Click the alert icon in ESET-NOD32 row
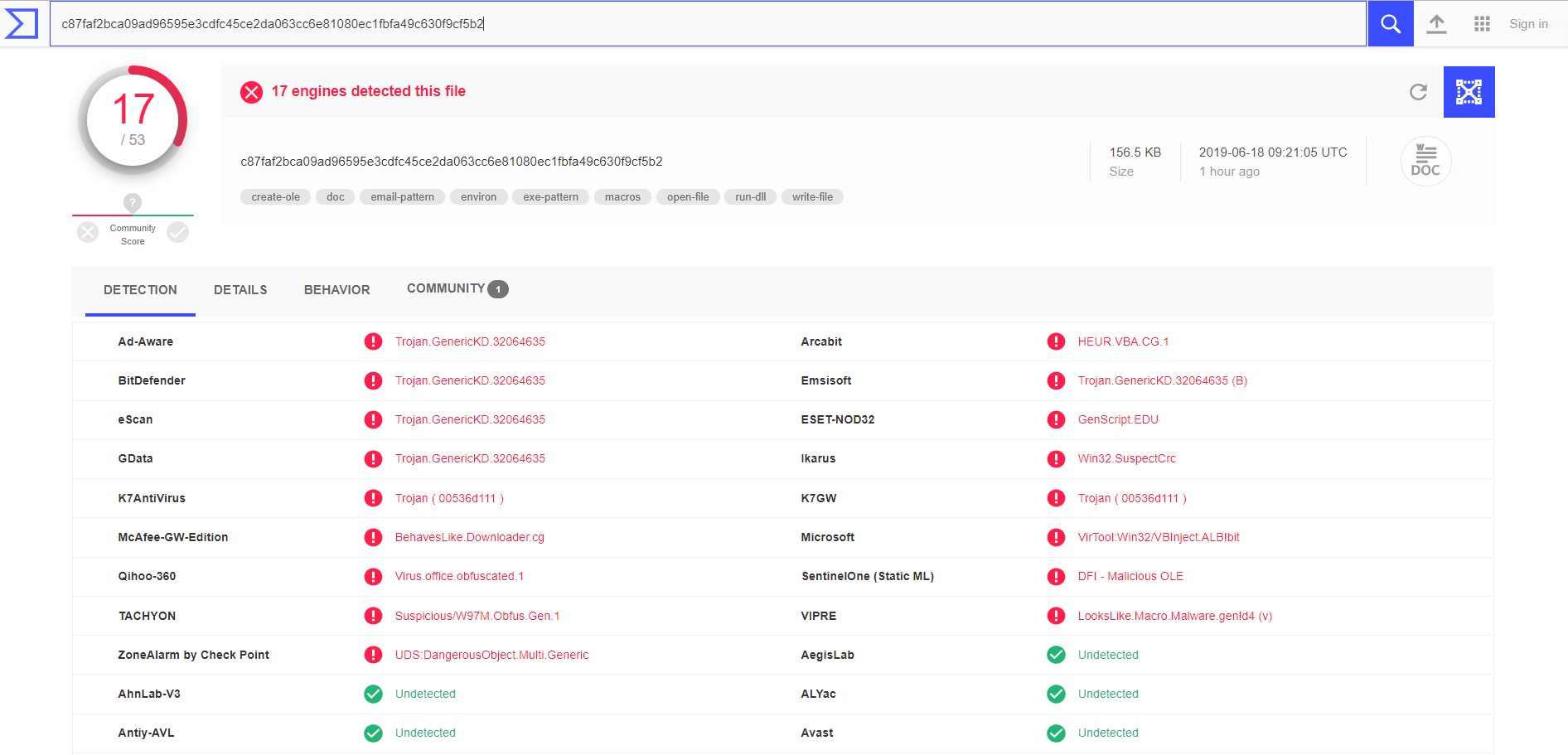 pos(1056,419)
